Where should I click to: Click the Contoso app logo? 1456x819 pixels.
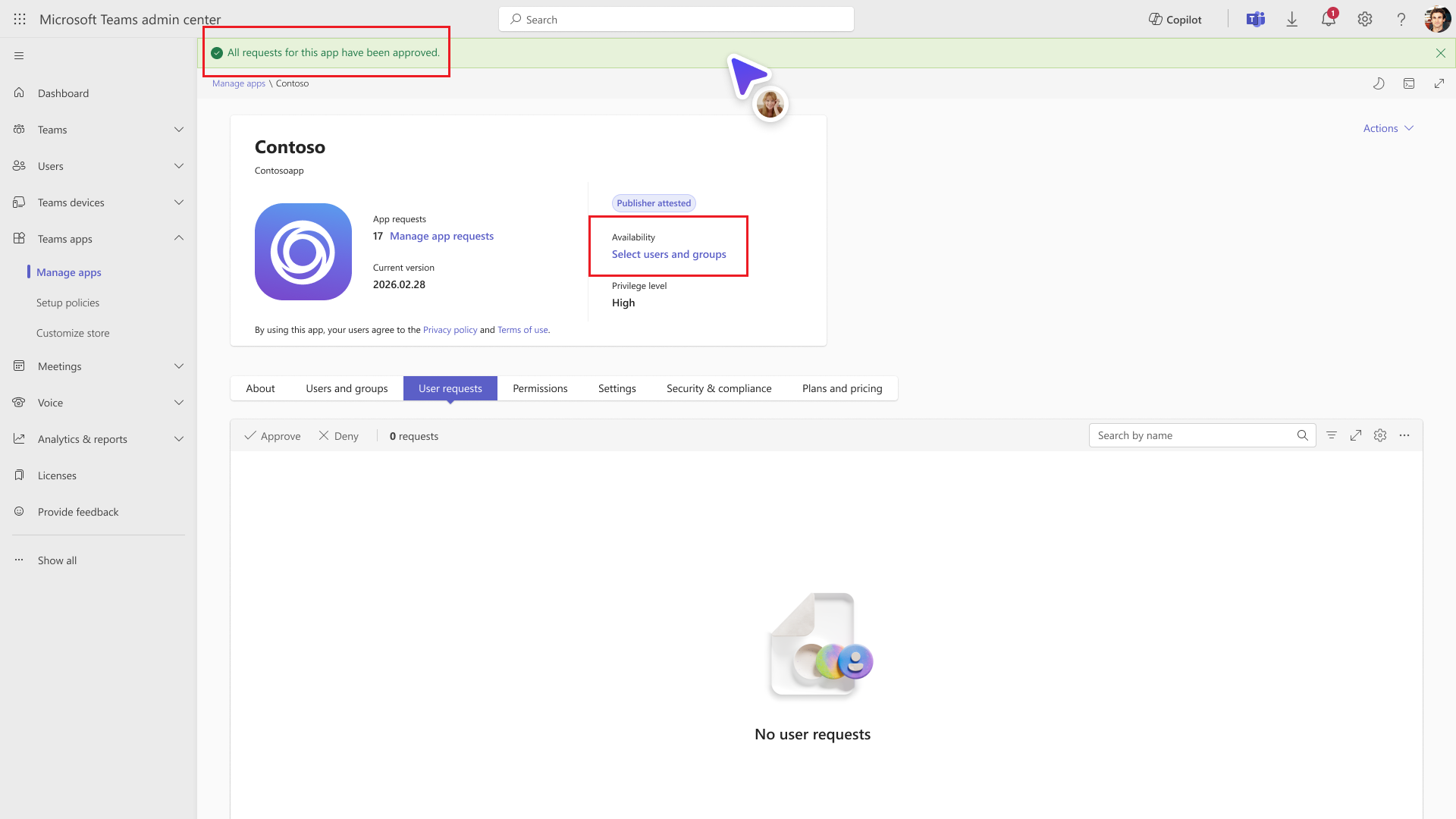(x=303, y=252)
